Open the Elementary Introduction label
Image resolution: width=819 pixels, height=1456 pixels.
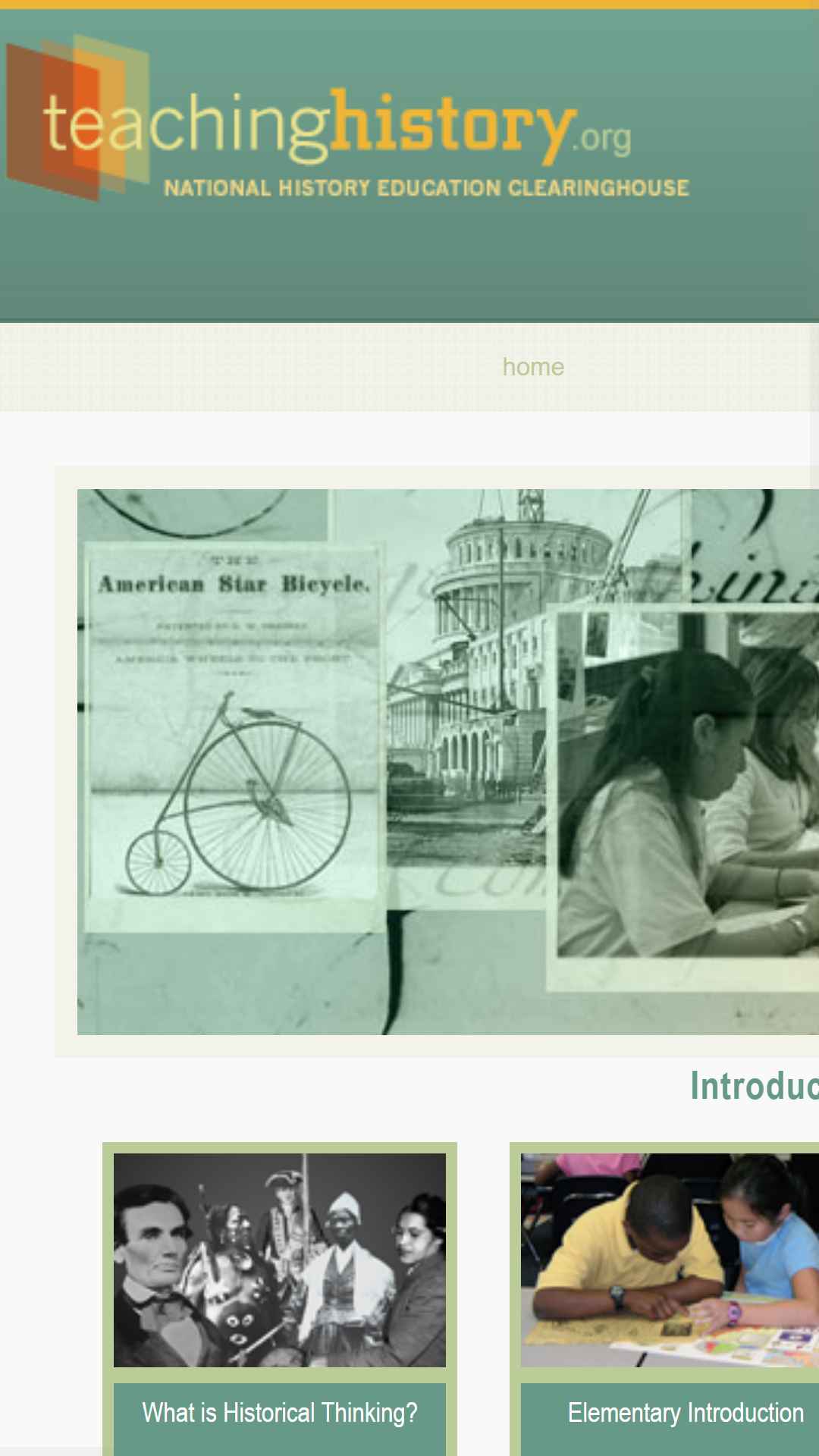point(686,1413)
